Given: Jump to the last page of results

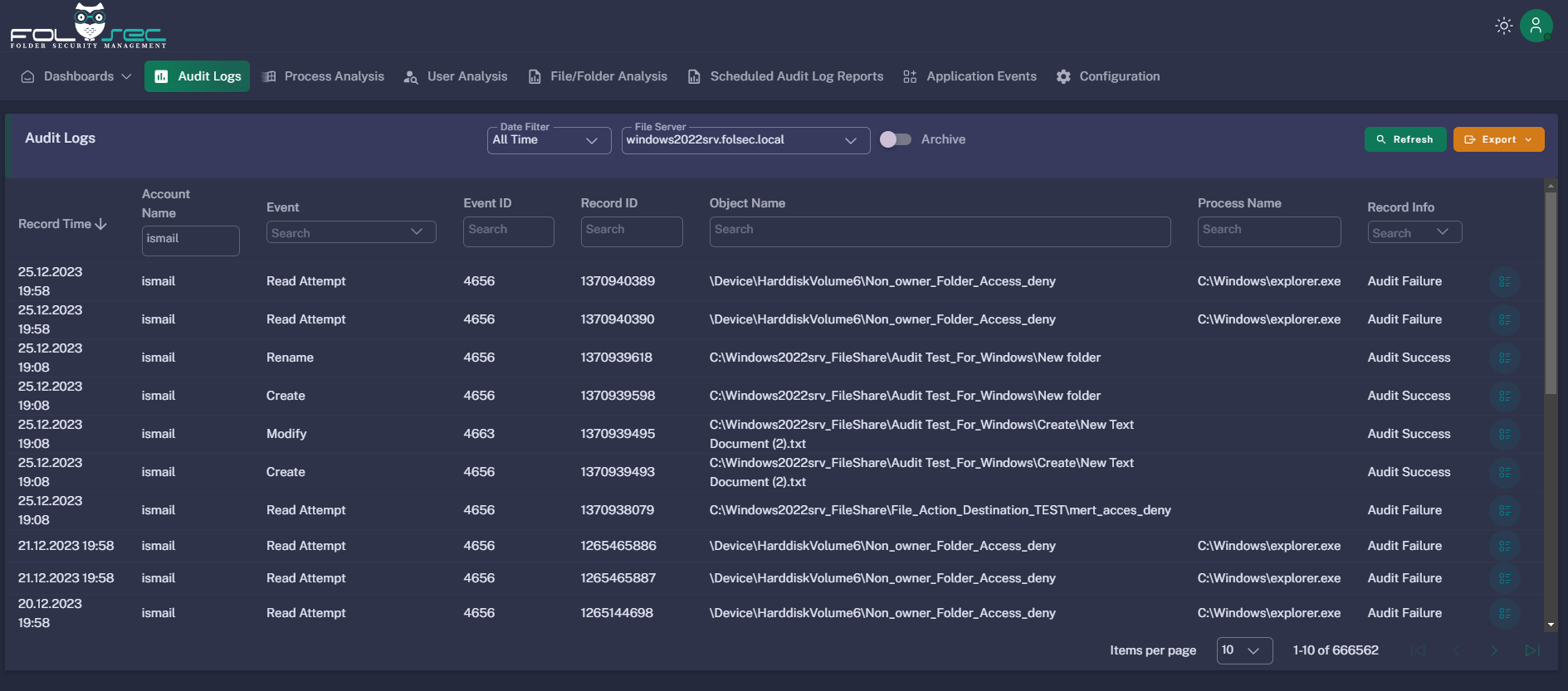Looking at the screenshot, I should pos(1532,650).
